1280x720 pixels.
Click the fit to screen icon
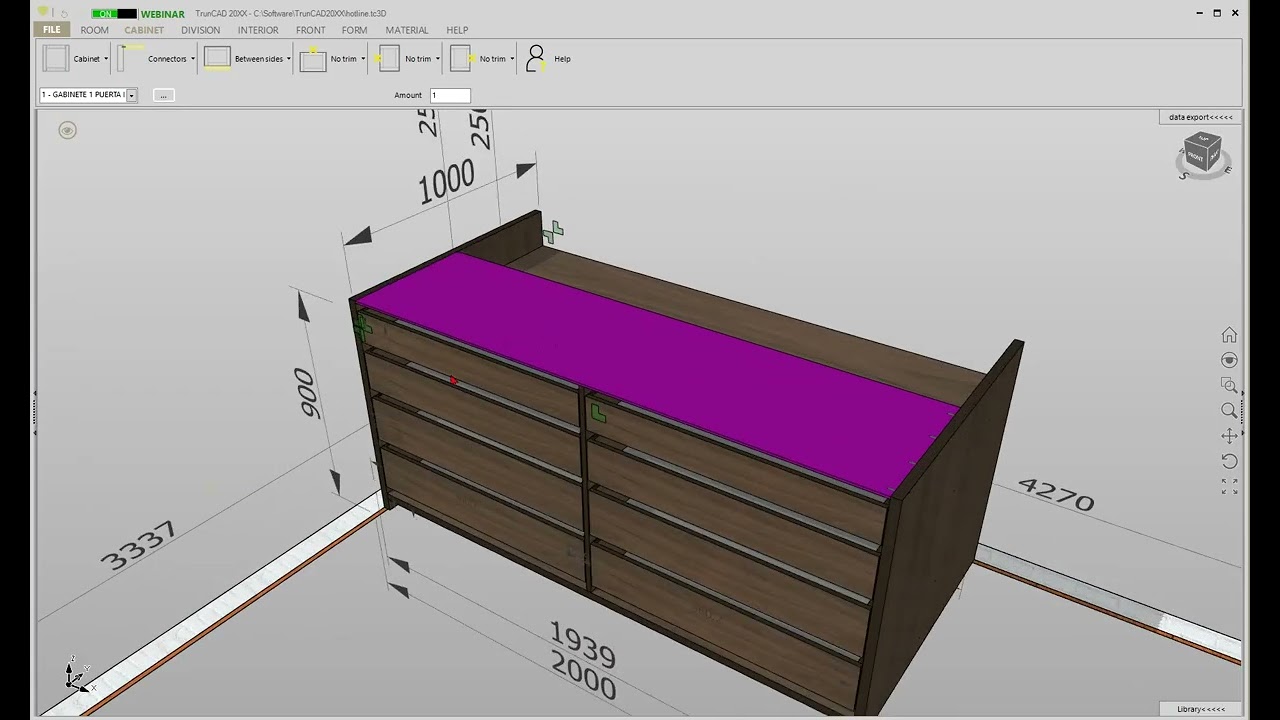pyautogui.click(x=1229, y=486)
